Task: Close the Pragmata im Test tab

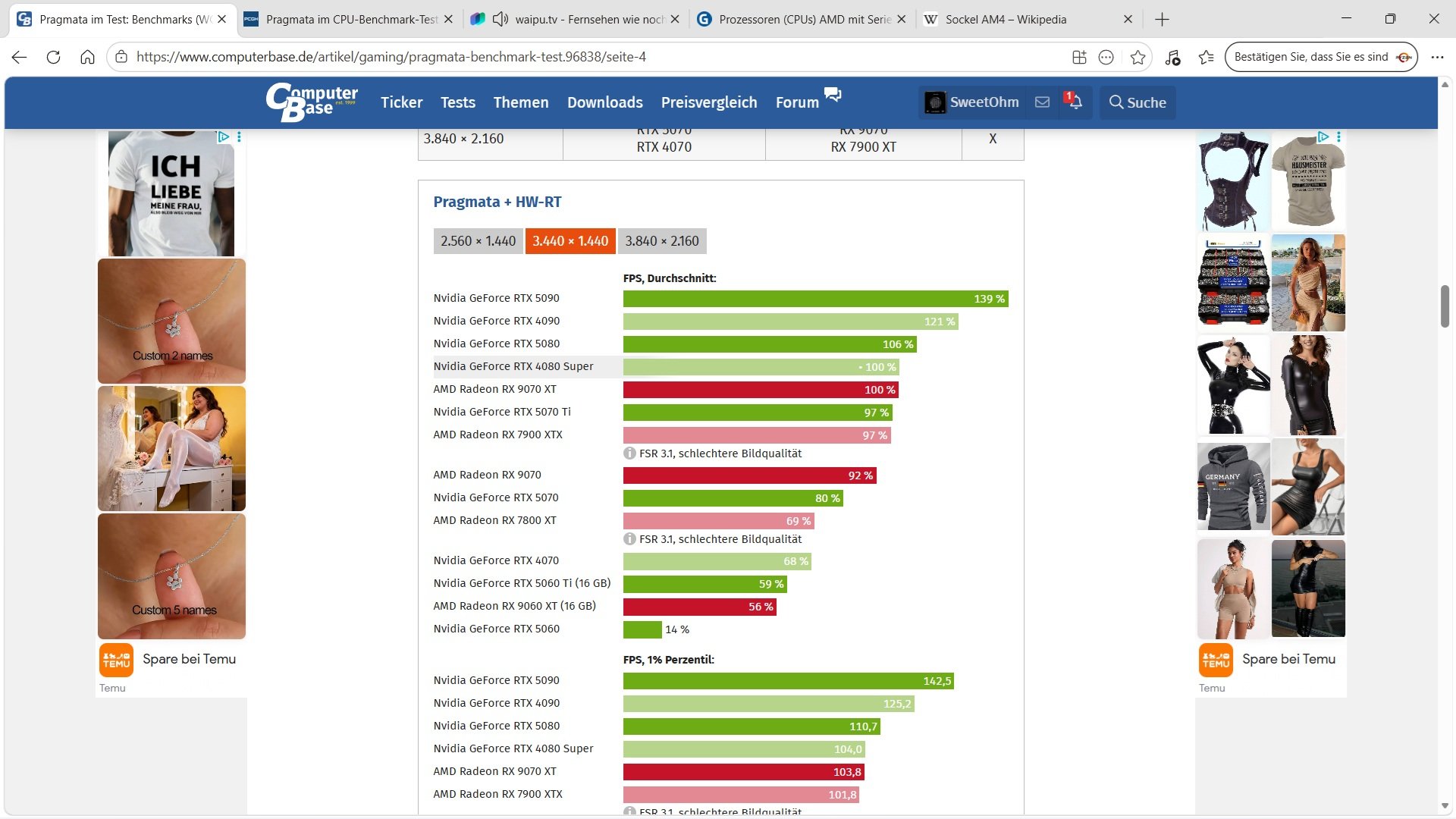Action: tap(221, 20)
